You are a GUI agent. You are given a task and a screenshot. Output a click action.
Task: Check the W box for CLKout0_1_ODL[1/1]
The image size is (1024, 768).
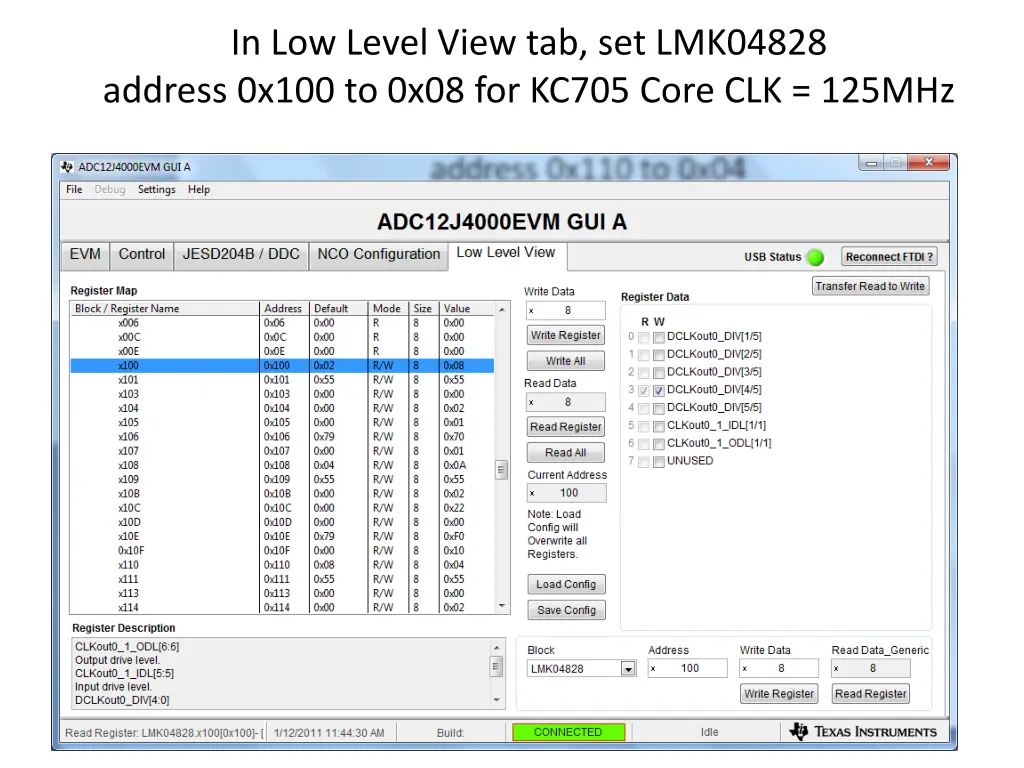point(658,444)
